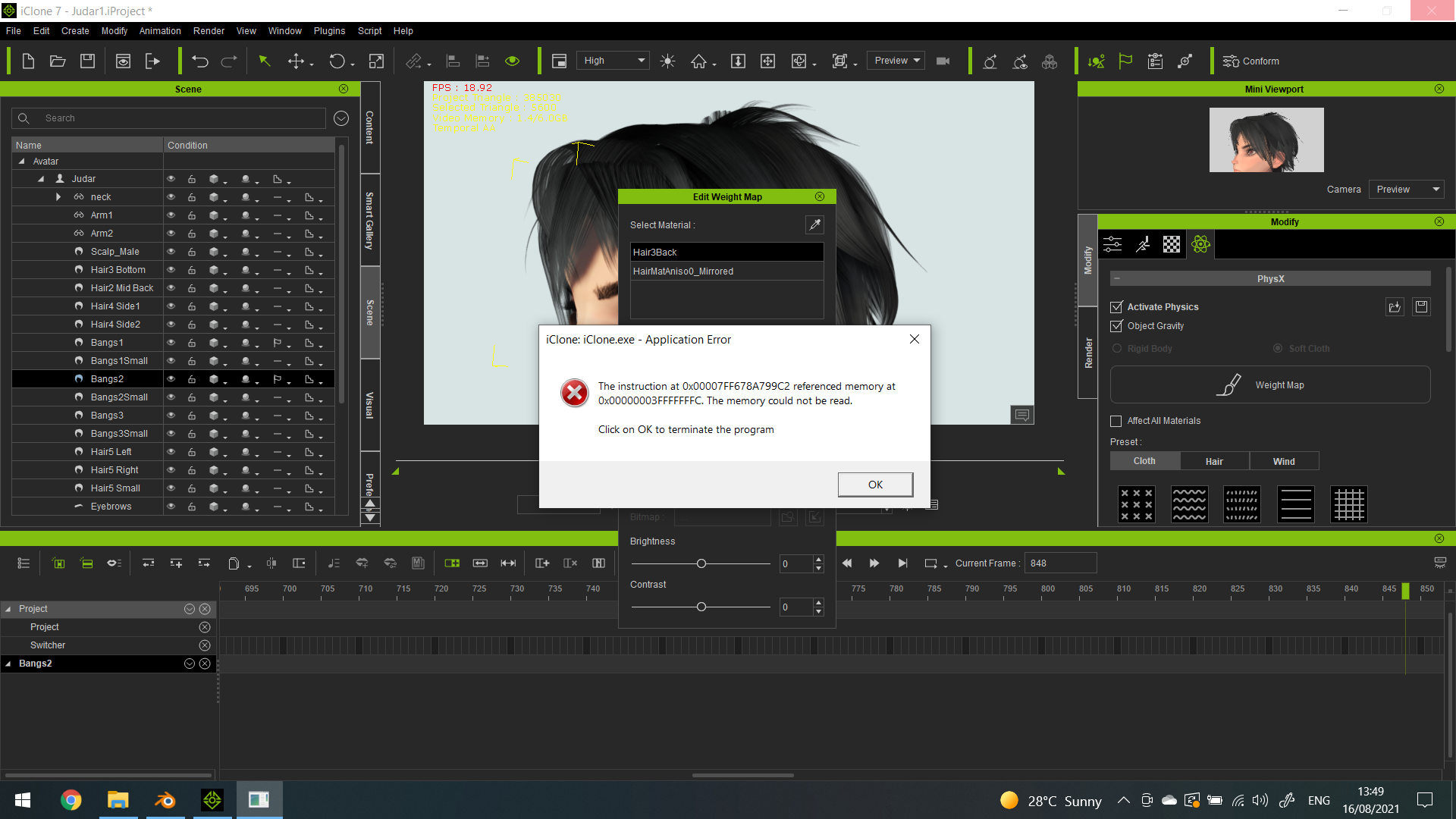Switch to the Hair preset tab
Viewport: 1456px width, 819px height.
pos(1214,461)
